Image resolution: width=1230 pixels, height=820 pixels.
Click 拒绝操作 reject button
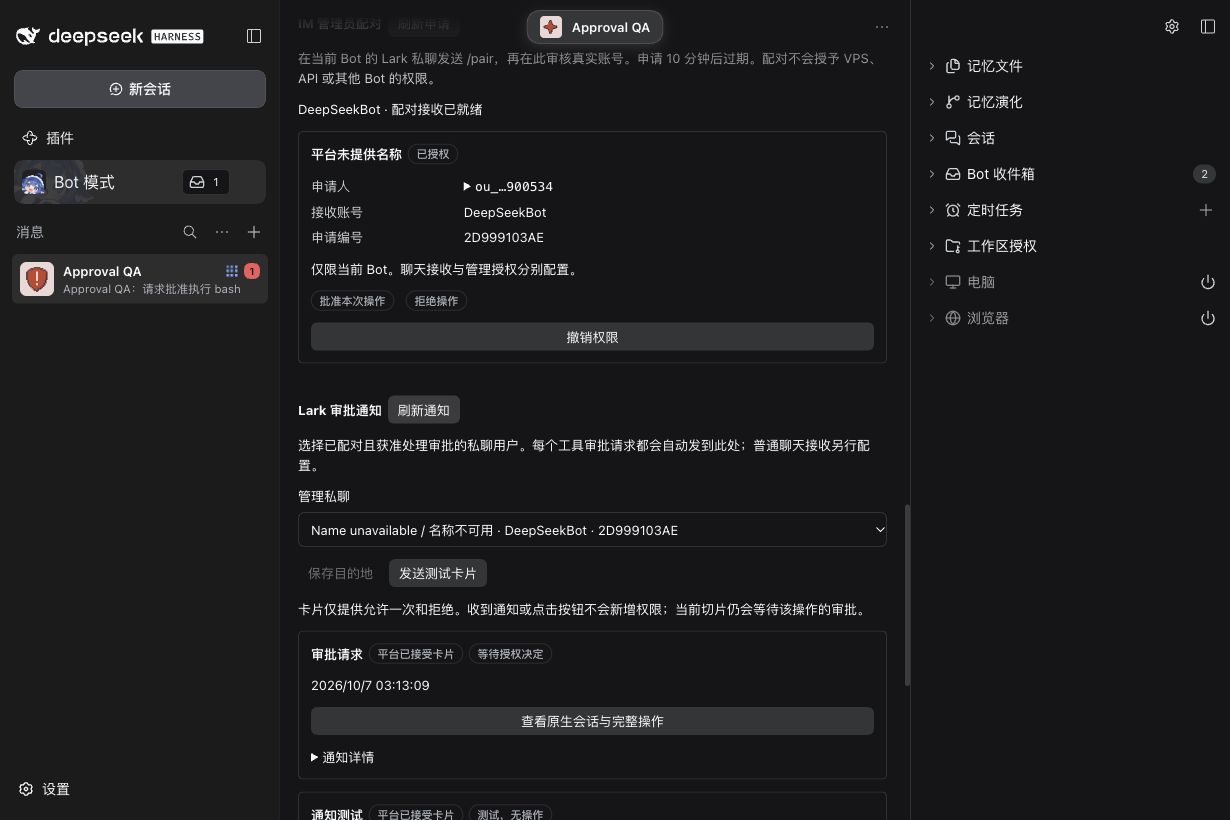point(436,301)
